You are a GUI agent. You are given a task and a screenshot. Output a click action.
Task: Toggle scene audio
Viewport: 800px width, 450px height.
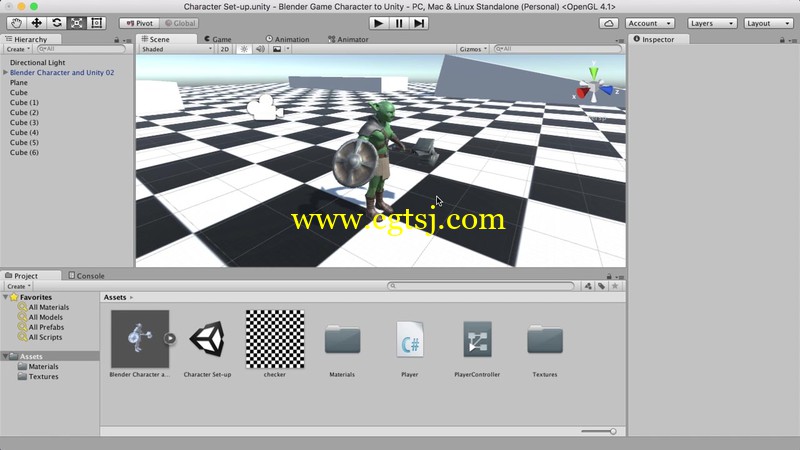(260, 49)
